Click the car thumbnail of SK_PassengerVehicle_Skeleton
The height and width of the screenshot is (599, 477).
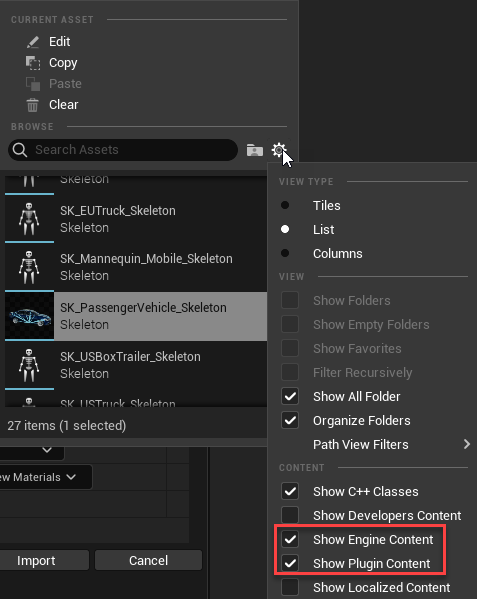click(29, 316)
